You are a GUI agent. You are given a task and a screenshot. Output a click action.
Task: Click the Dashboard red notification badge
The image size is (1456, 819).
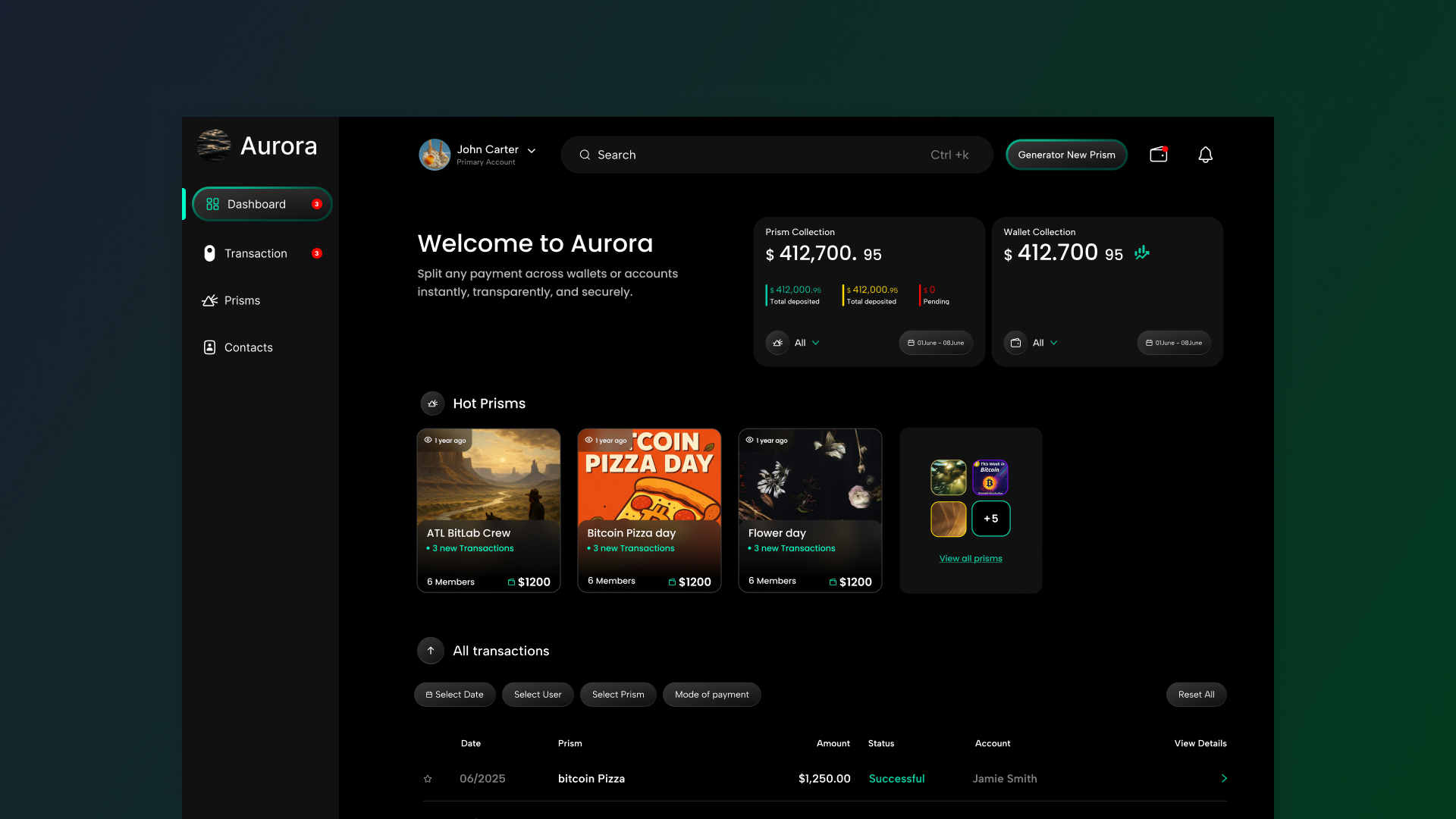point(317,204)
